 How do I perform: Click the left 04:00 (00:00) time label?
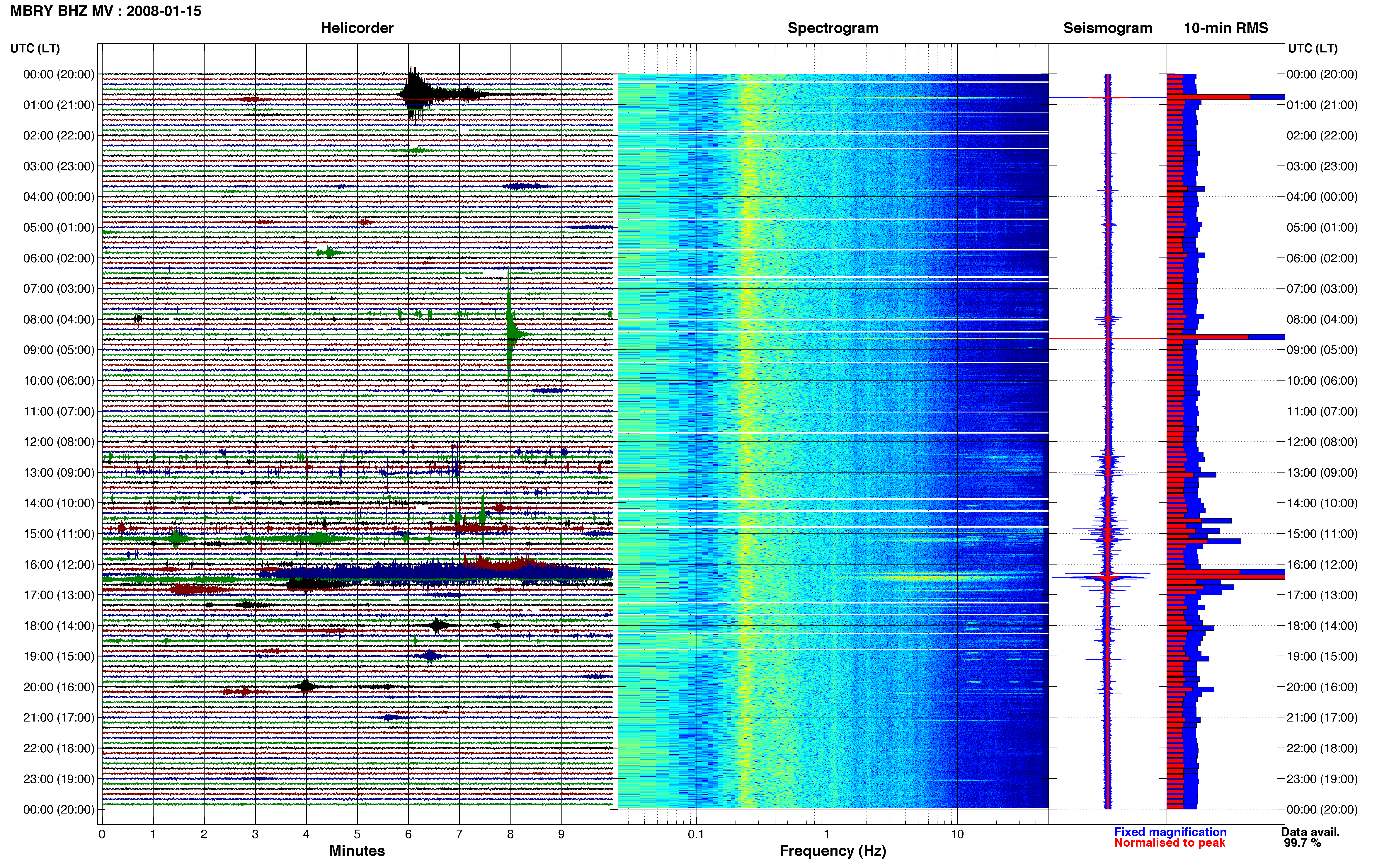[x=59, y=197]
